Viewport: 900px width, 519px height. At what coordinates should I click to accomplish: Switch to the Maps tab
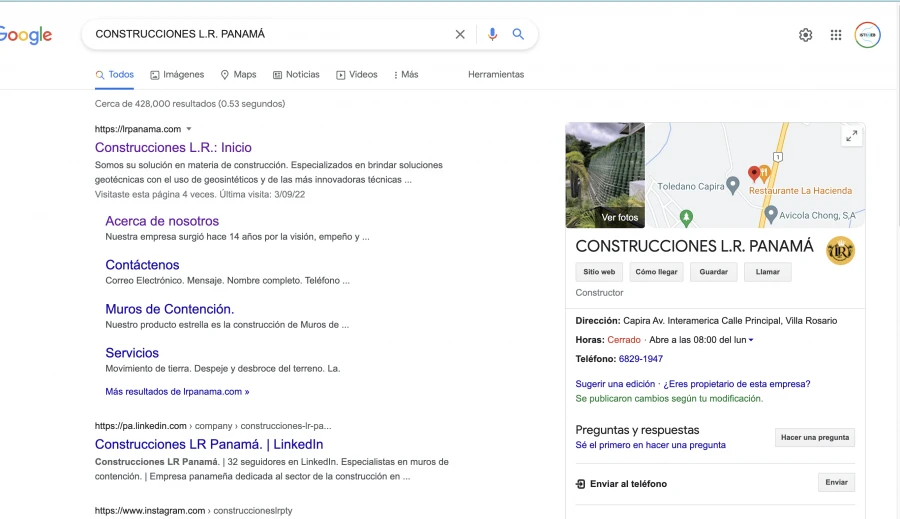pyautogui.click(x=238, y=75)
